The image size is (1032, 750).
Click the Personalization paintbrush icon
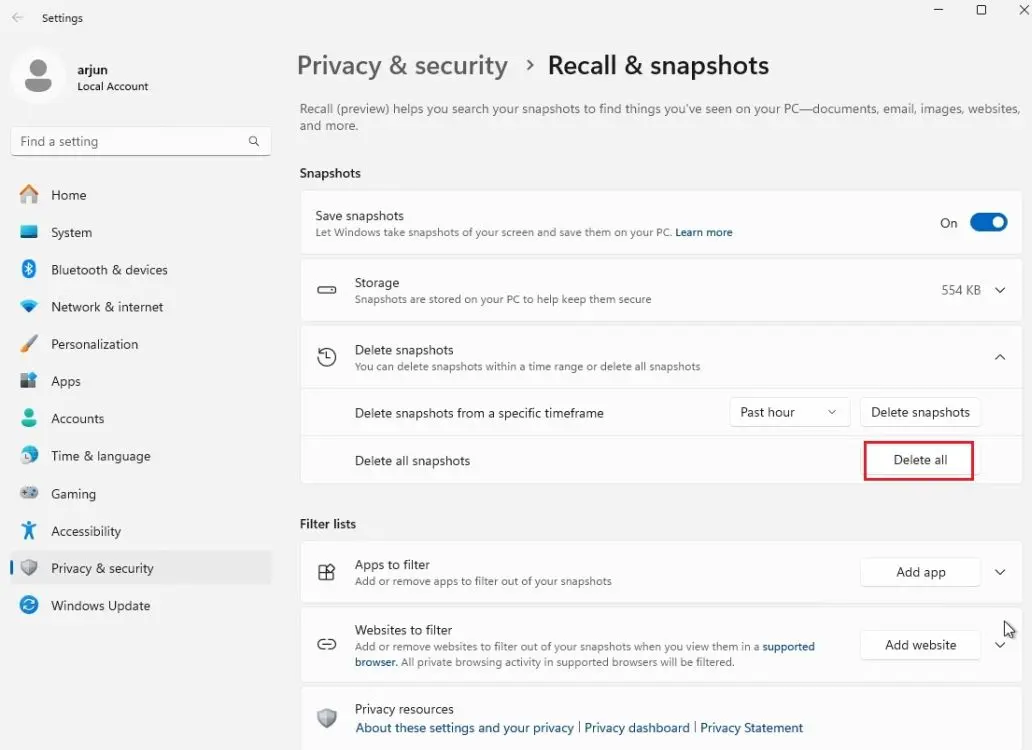point(29,344)
